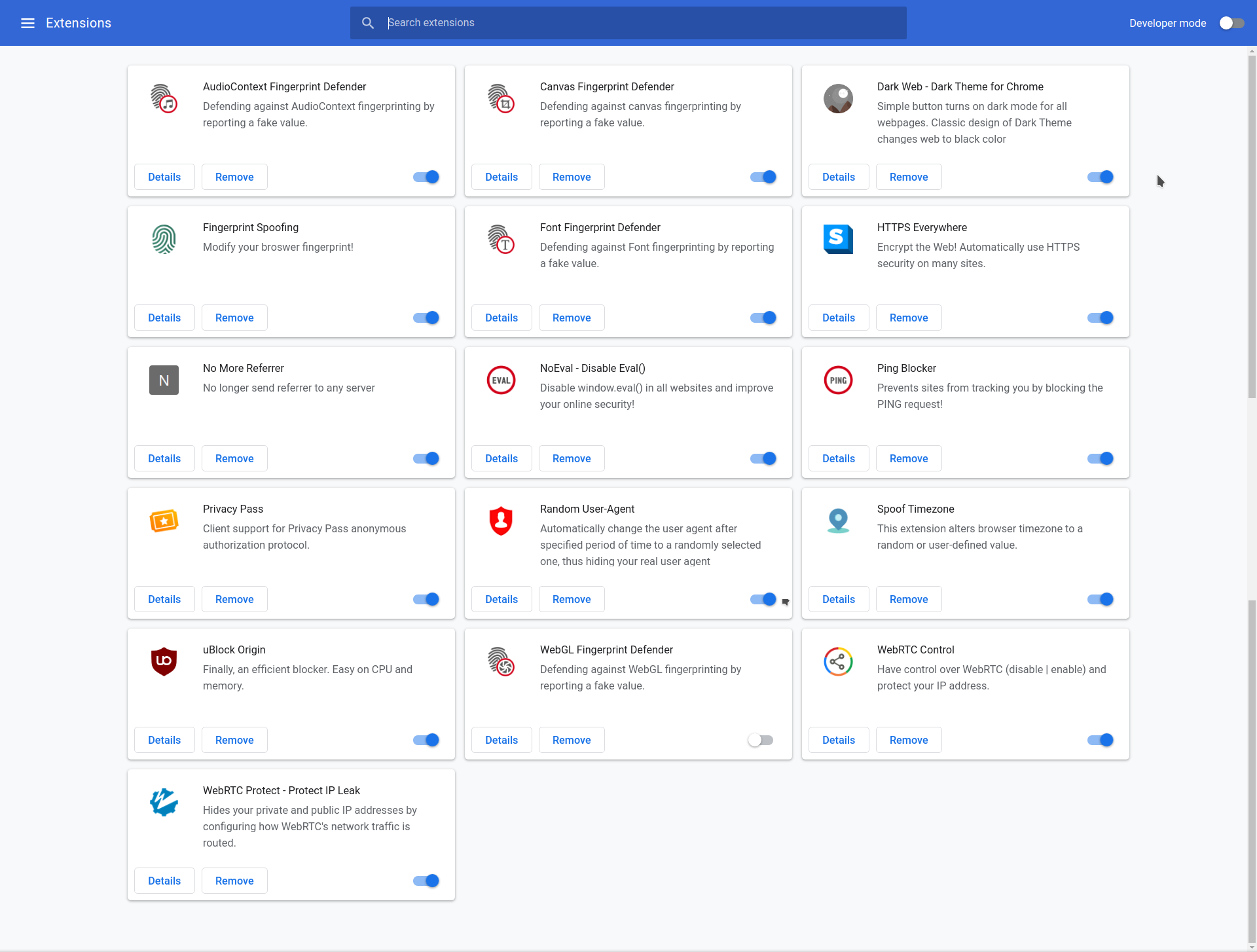Click the Ping Blocker extension icon

pyautogui.click(x=838, y=380)
